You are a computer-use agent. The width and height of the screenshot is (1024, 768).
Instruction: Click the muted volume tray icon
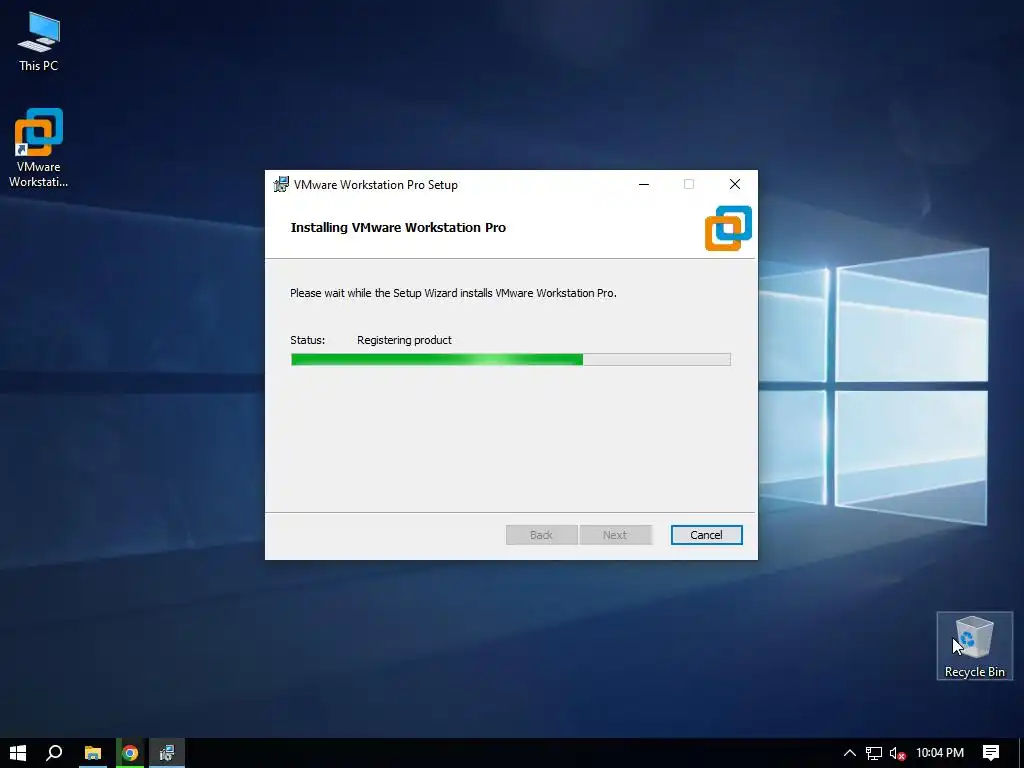897,753
